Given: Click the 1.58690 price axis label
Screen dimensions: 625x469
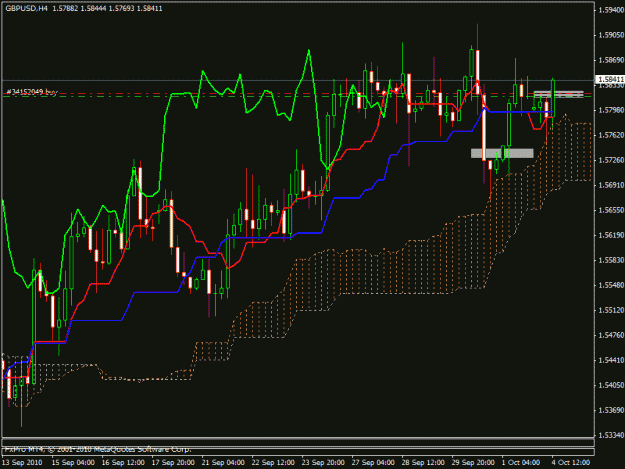Looking at the screenshot, I should 611,60.
